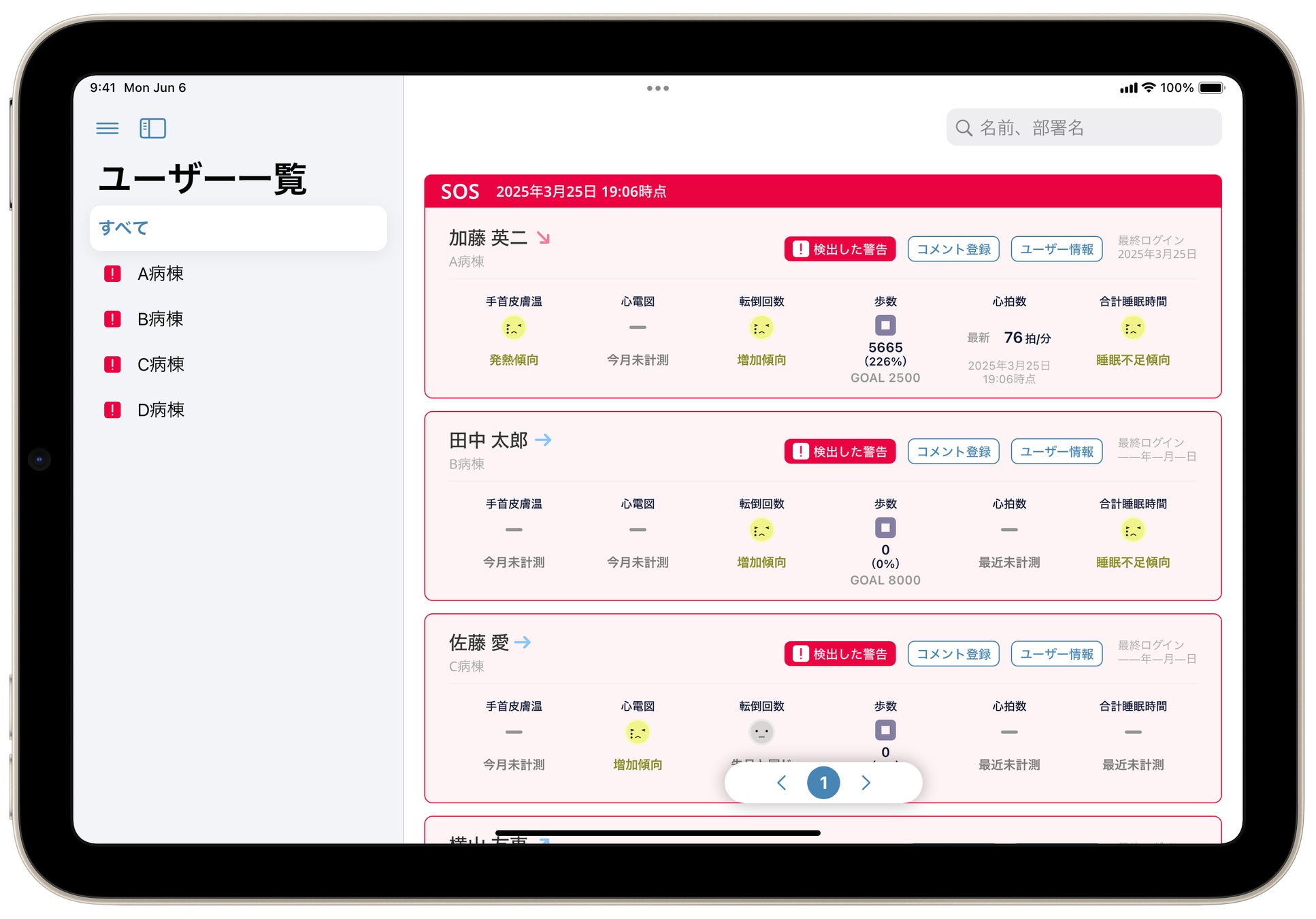Go to next page chevron

coord(866,783)
